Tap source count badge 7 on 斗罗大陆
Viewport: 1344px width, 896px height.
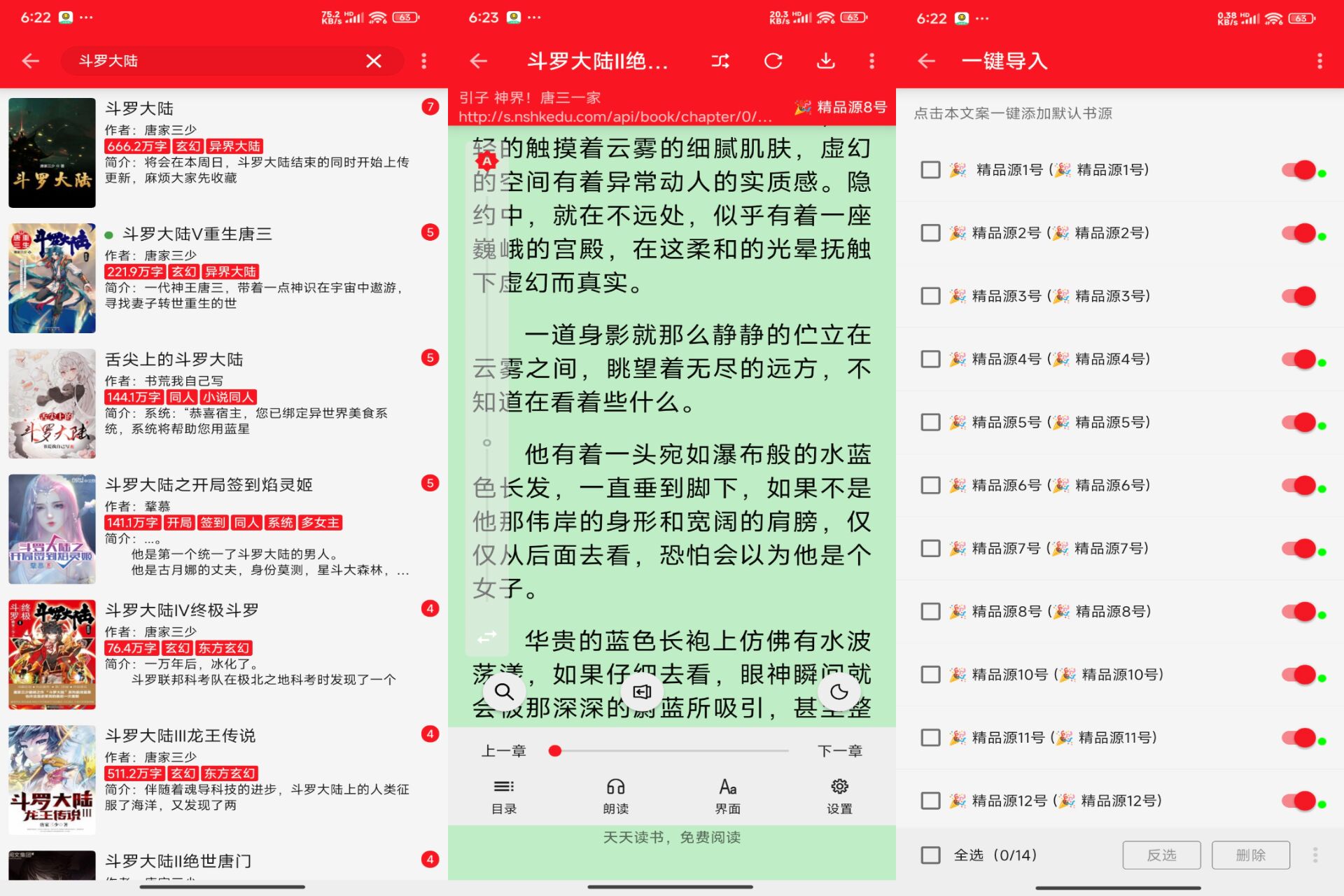430,106
